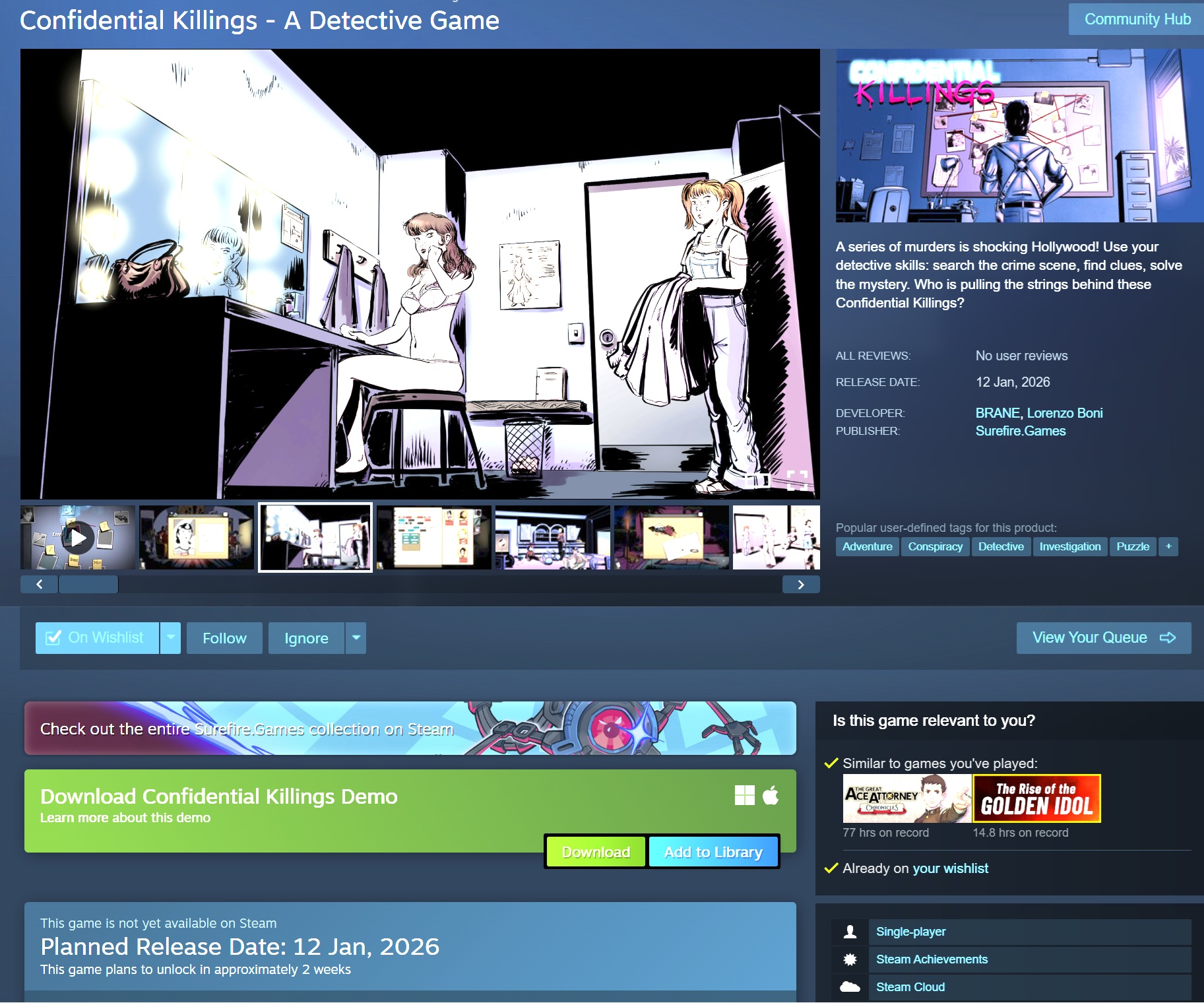Open The Great Ace Attorney Chronicles game image
The width and height of the screenshot is (1204, 1003).
tap(907, 798)
